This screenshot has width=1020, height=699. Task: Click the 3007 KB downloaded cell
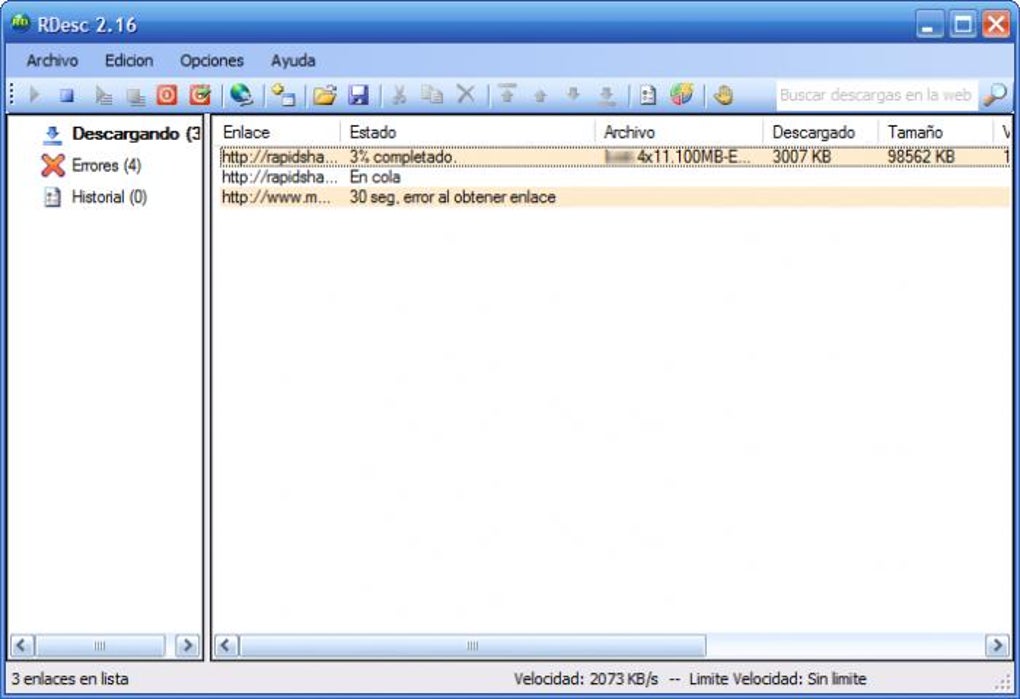pyautogui.click(x=801, y=157)
